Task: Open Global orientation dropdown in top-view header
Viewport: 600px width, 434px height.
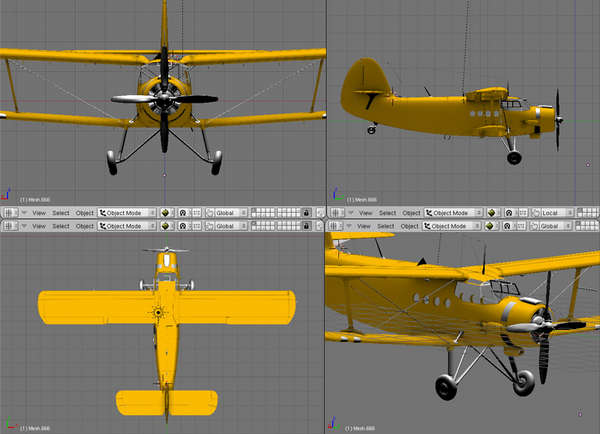Action: pyautogui.click(x=231, y=226)
